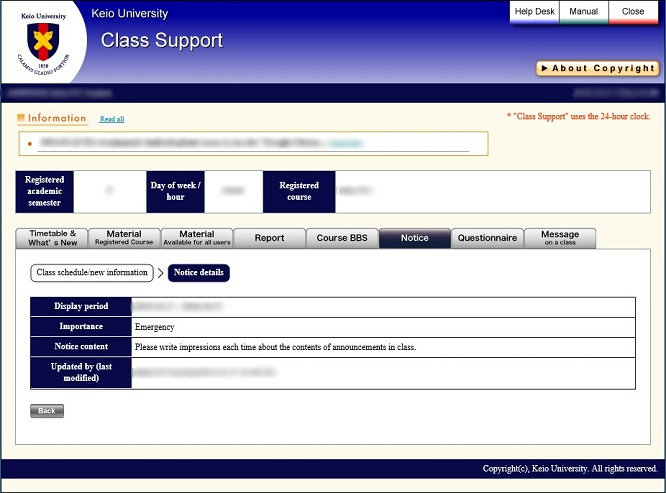Viewport: 666px width, 493px height.
Task: Click the orange Information heading icon
Action: [x=21, y=119]
